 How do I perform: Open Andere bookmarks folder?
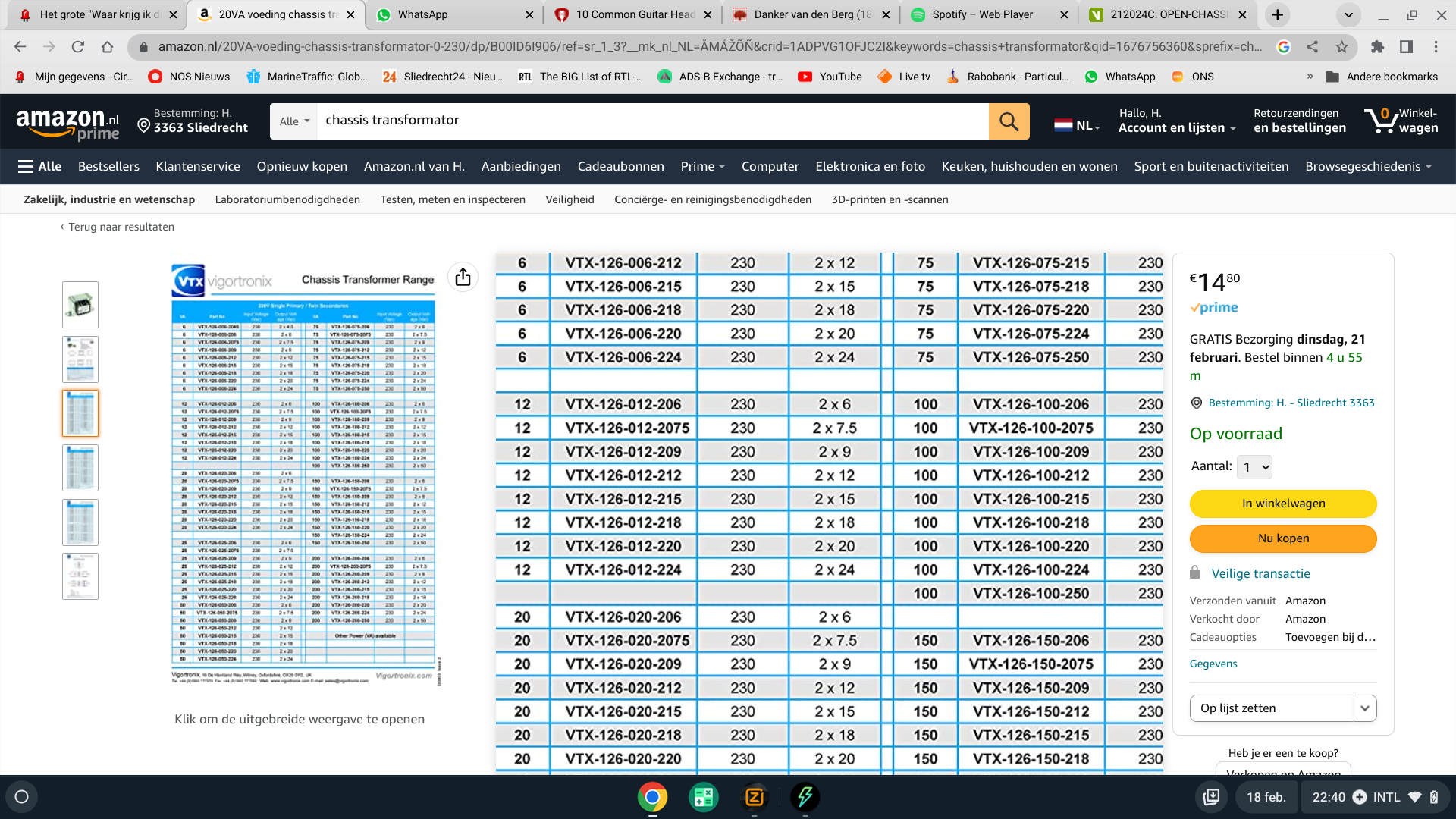(1382, 77)
